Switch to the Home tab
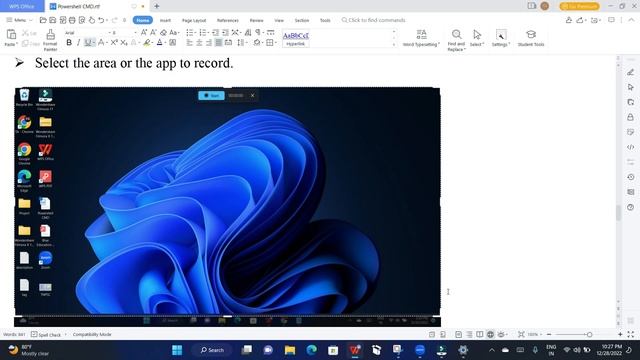The height and width of the screenshot is (360, 640). [x=143, y=20]
